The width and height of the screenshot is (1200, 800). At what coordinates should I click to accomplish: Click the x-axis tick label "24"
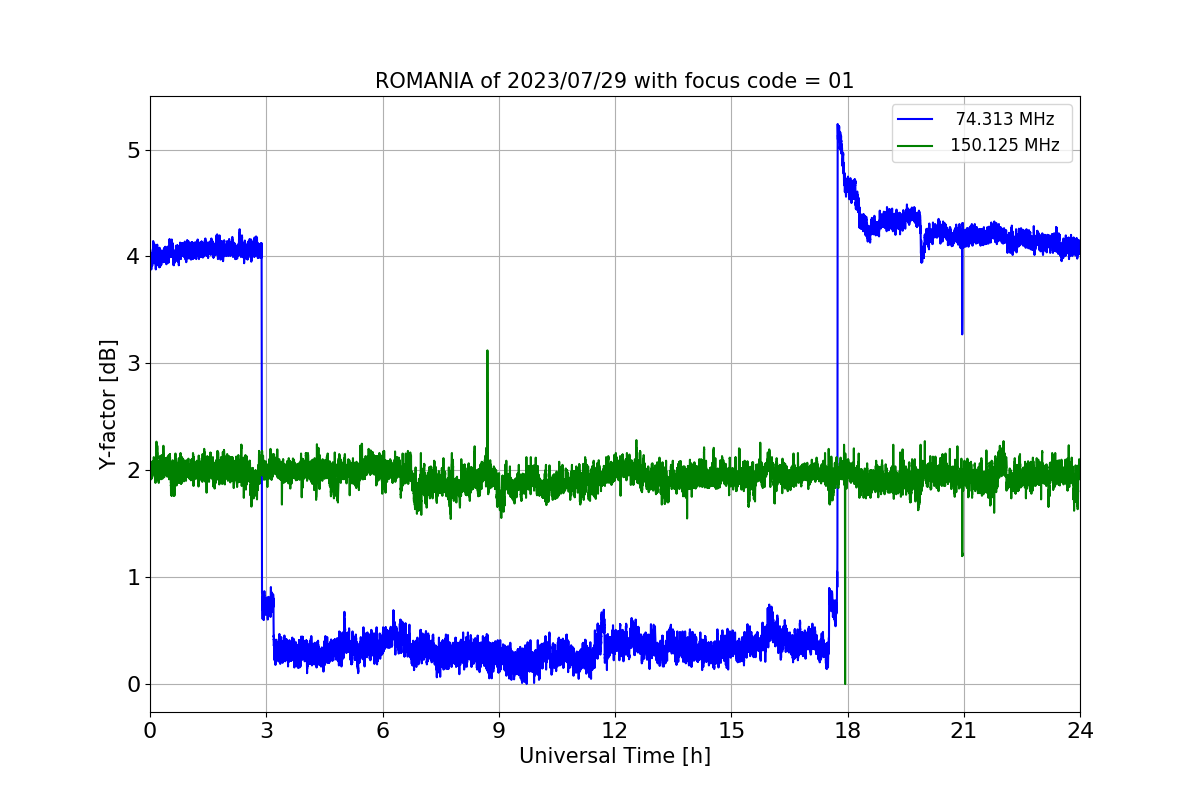coord(1080,730)
